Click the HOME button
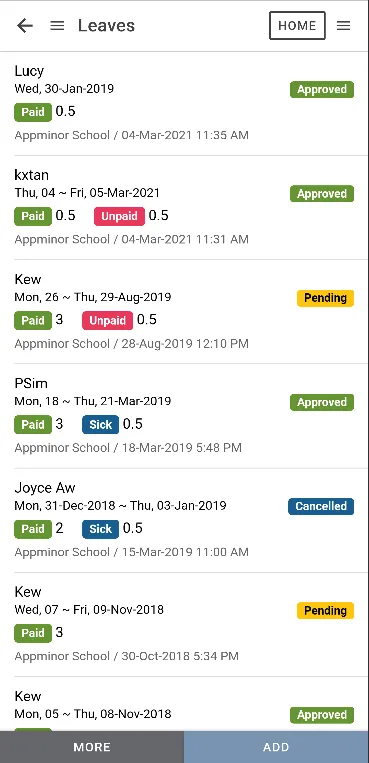369x763 pixels. [x=297, y=25]
